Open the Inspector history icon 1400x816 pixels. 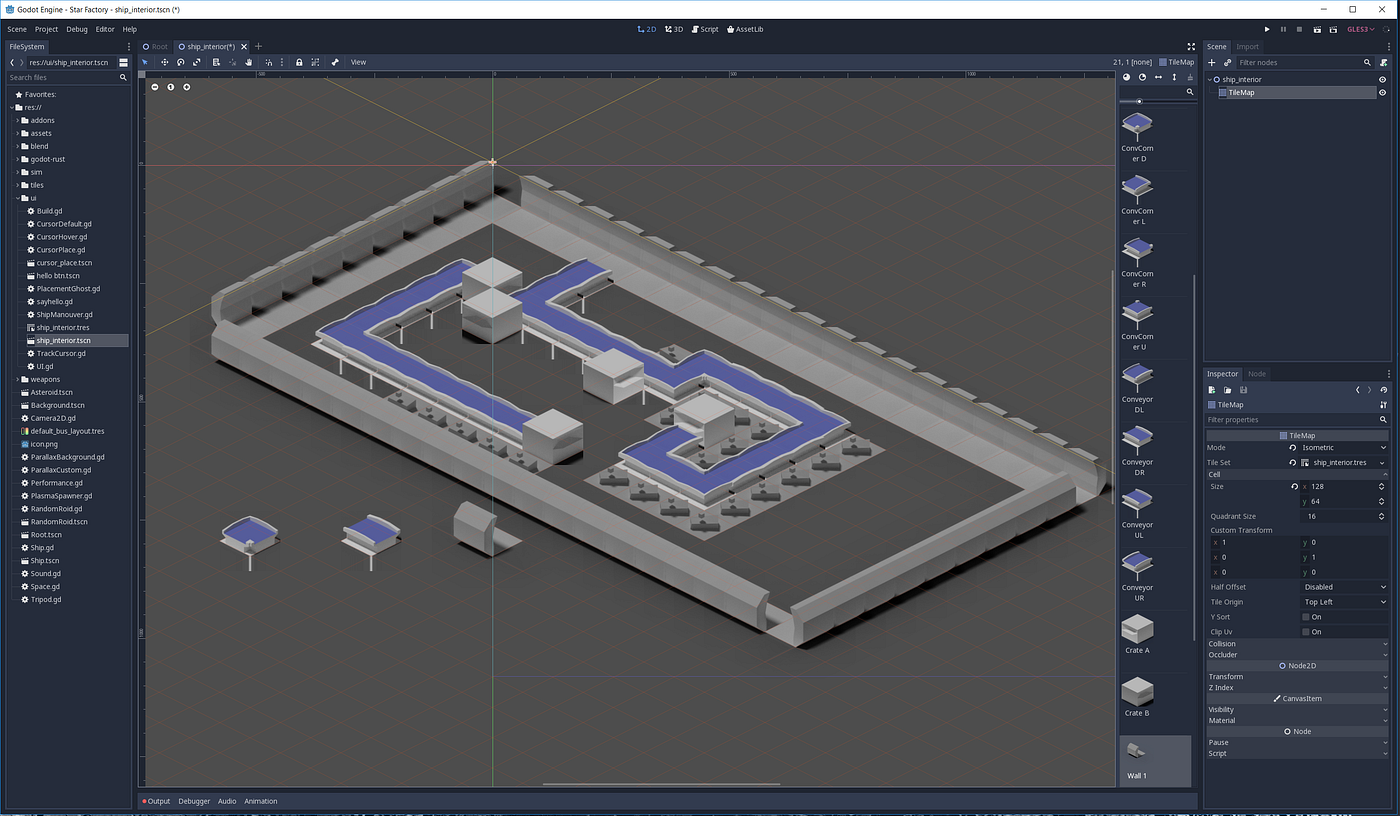[1384, 390]
